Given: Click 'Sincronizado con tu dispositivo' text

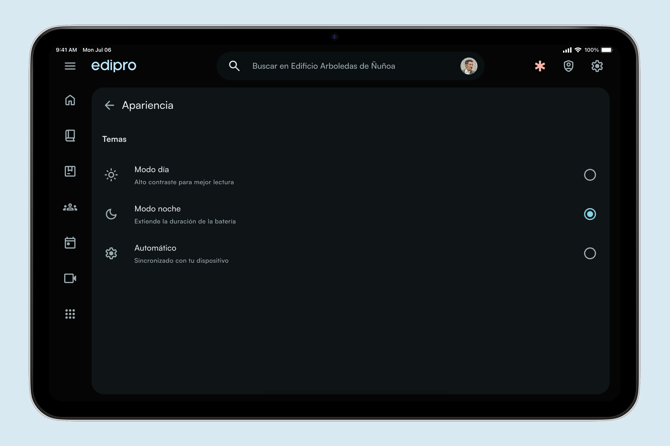Looking at the screenshot, I should click(181, 261).
